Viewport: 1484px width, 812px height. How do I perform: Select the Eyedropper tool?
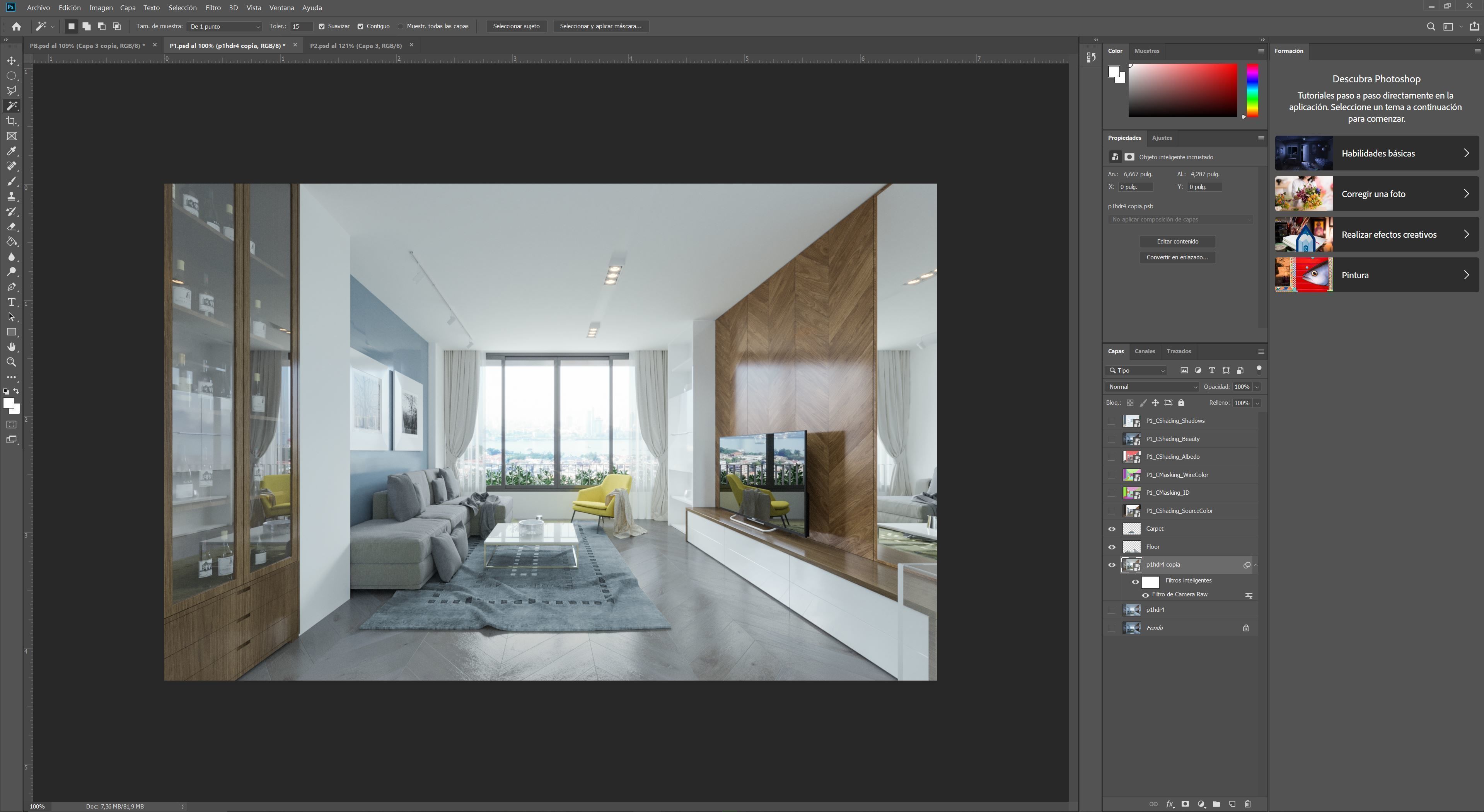click(x=11, y=152)
